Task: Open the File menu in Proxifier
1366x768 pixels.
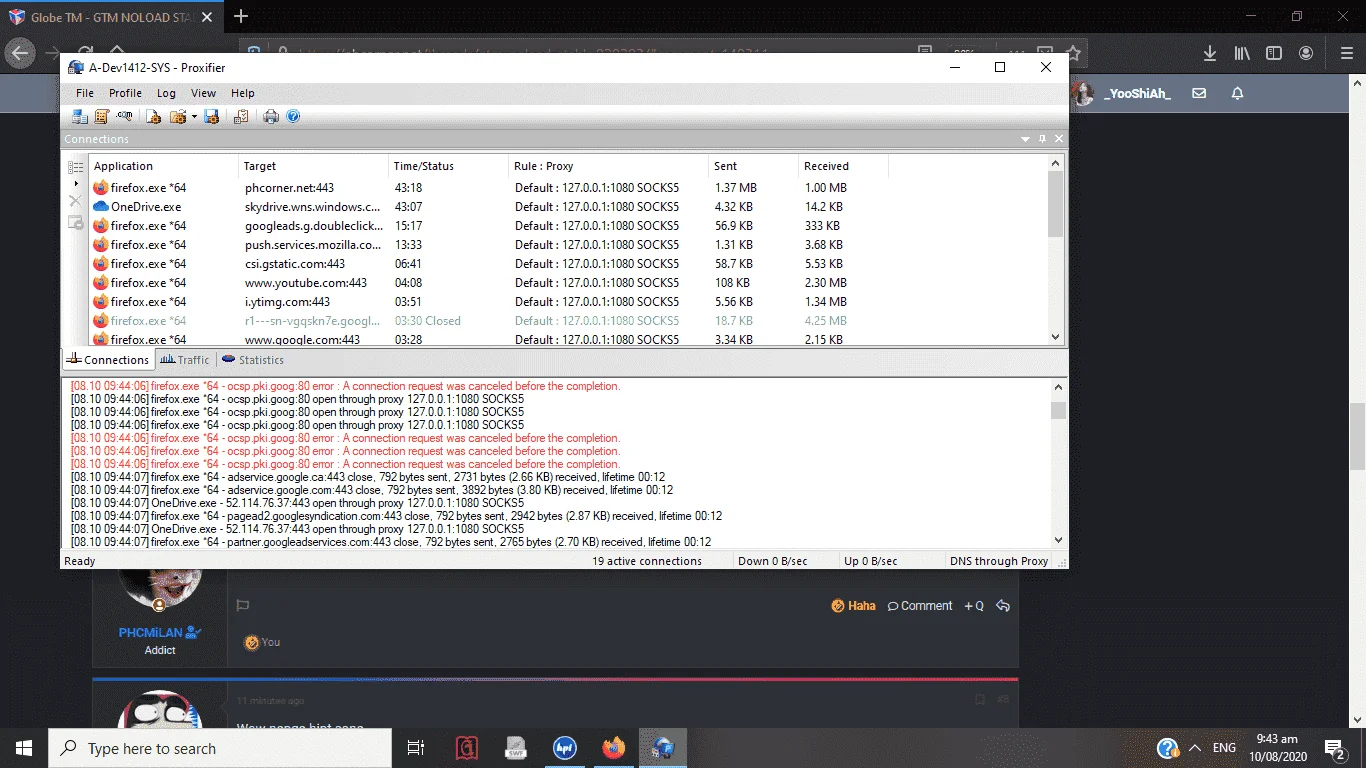Action: point(85,93)
